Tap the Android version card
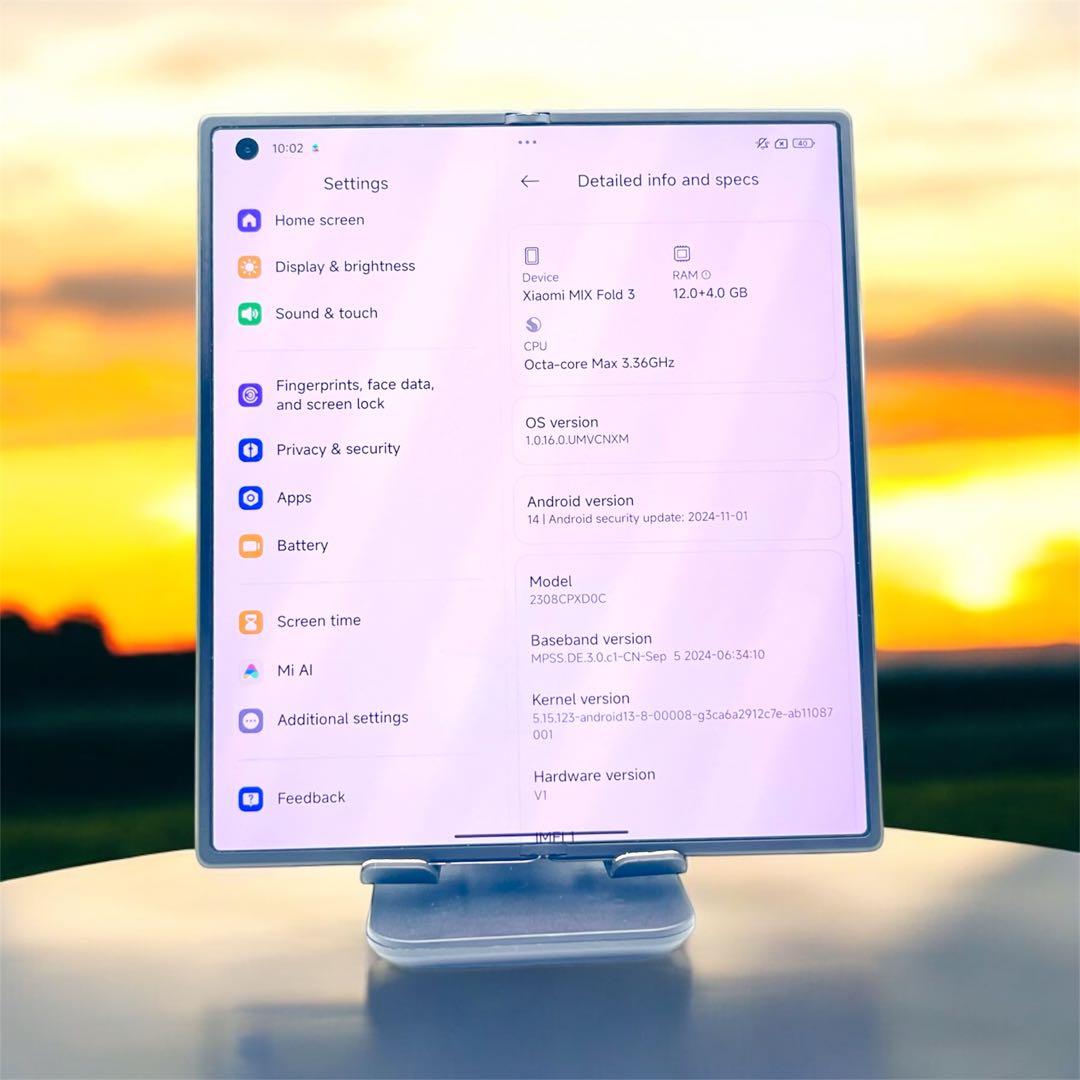The image size is (1080, 1080). (x=678, y=508)
